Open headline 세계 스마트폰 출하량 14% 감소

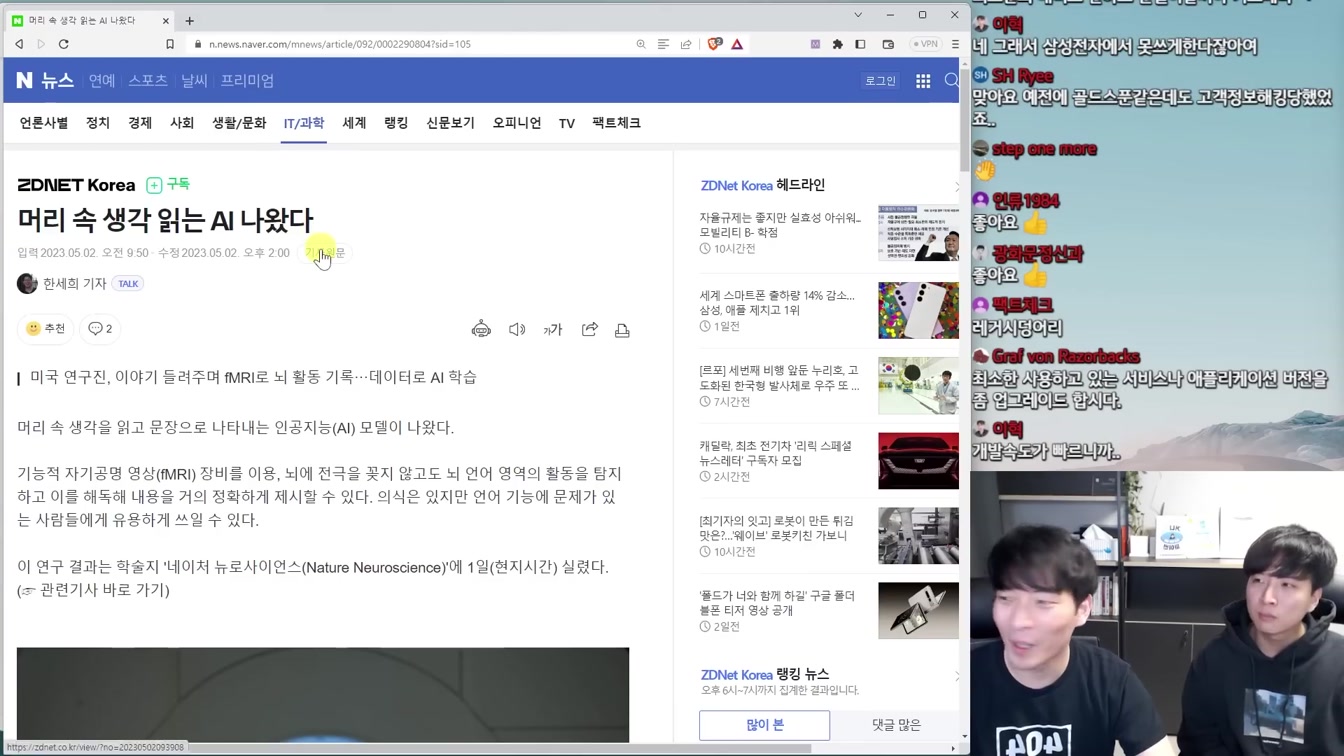[x=777, y=303]
